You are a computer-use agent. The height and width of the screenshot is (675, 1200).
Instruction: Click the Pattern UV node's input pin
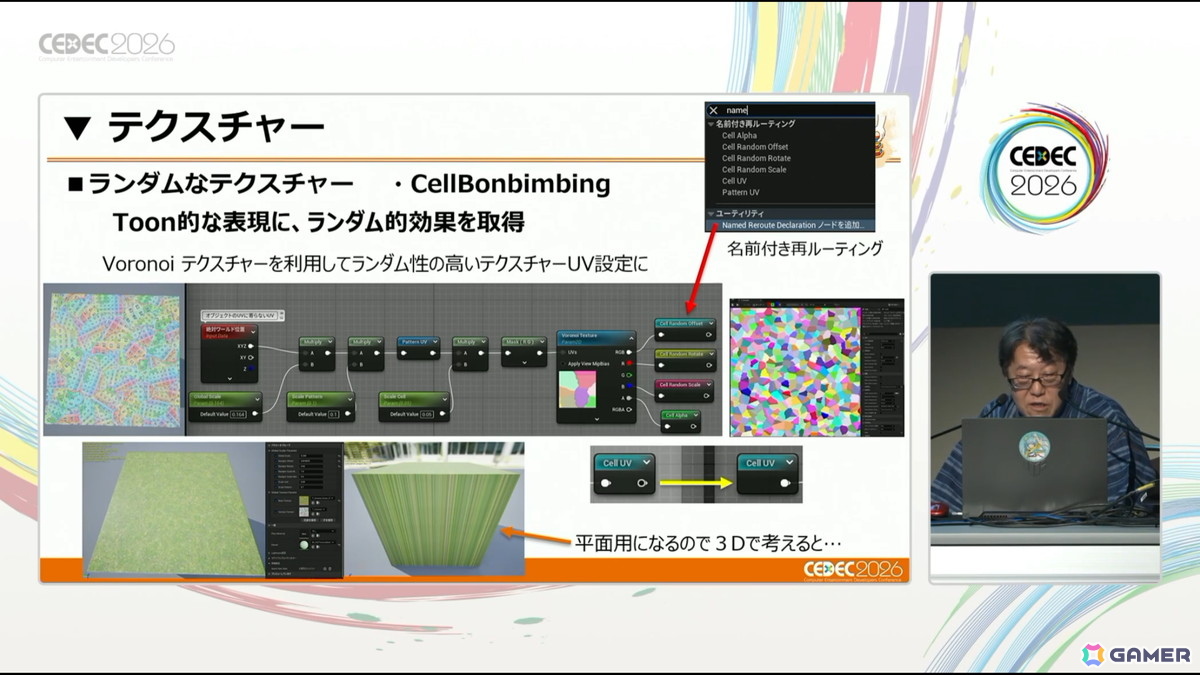click(x=403, y=353)
